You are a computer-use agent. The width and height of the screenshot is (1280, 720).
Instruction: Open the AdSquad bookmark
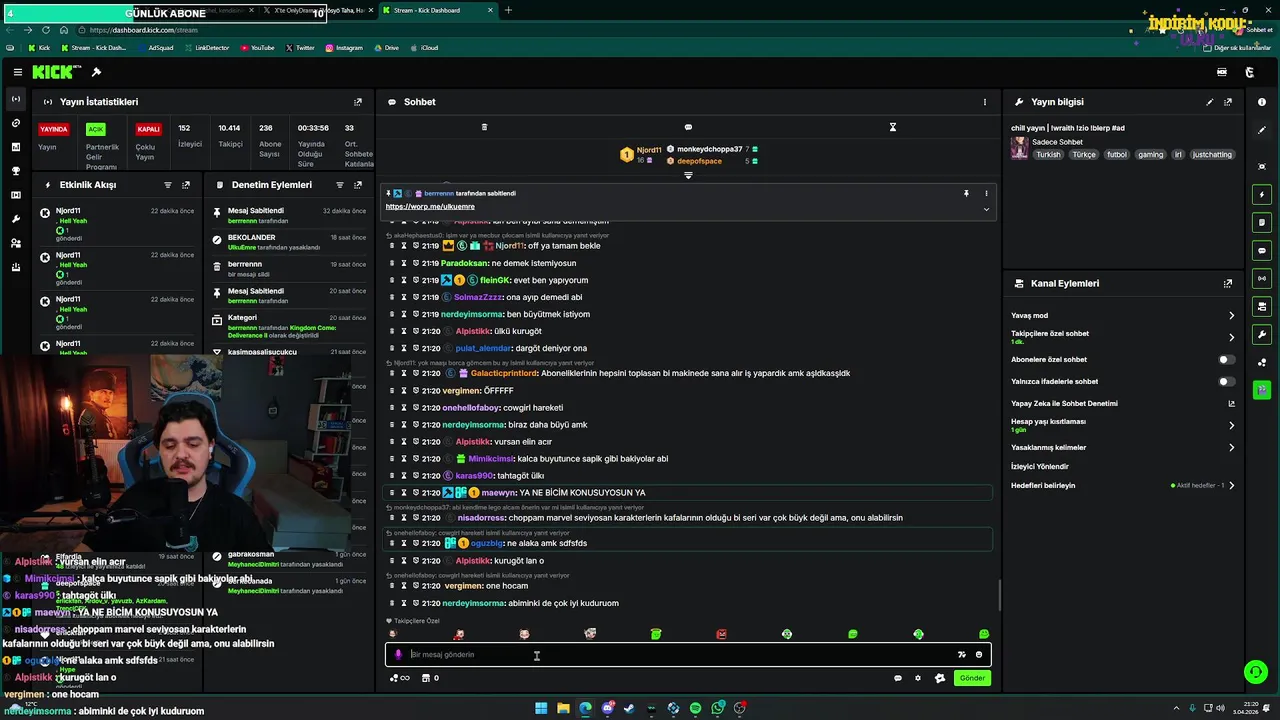[155, 48]
